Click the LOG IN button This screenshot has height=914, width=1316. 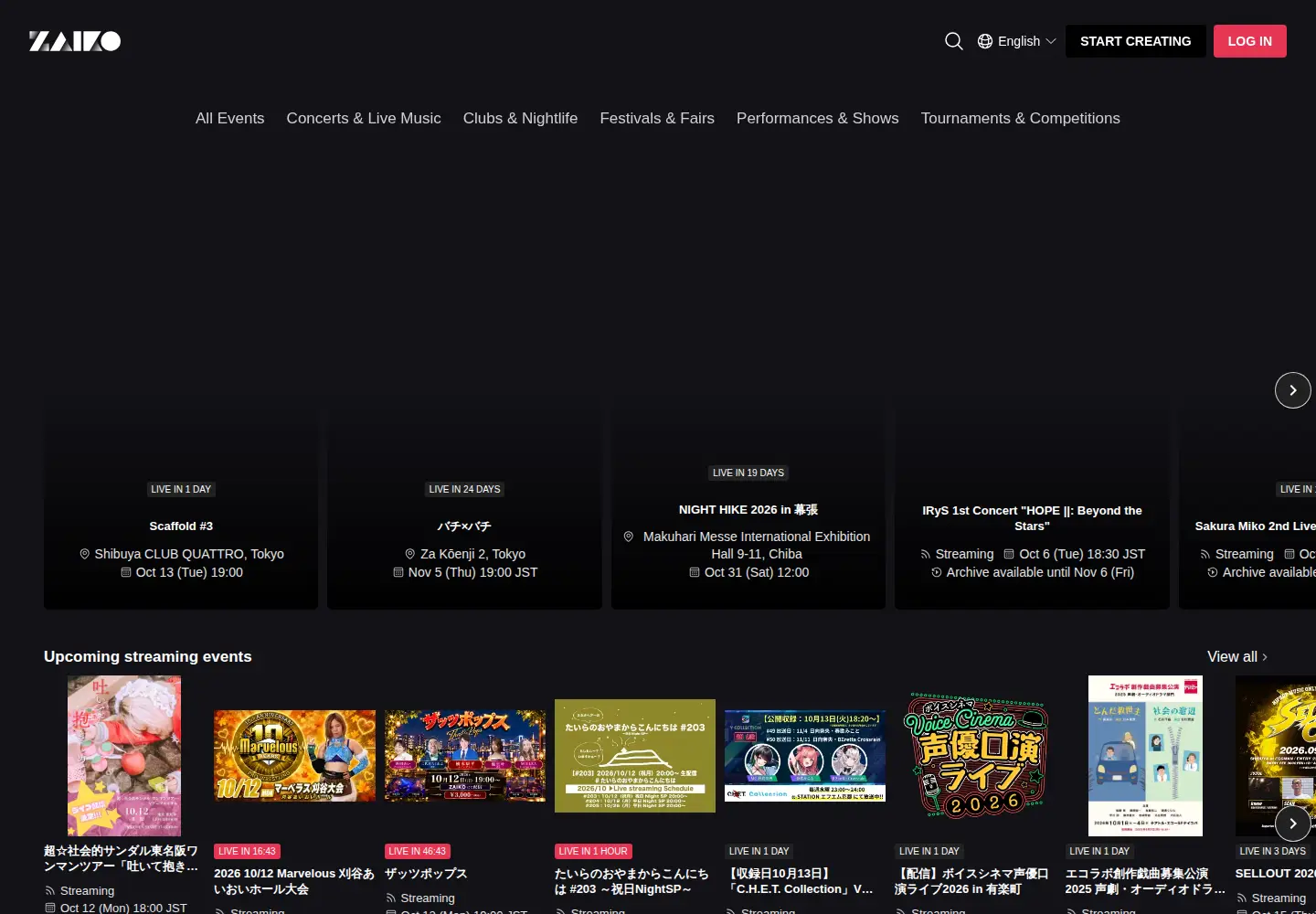1249,41
